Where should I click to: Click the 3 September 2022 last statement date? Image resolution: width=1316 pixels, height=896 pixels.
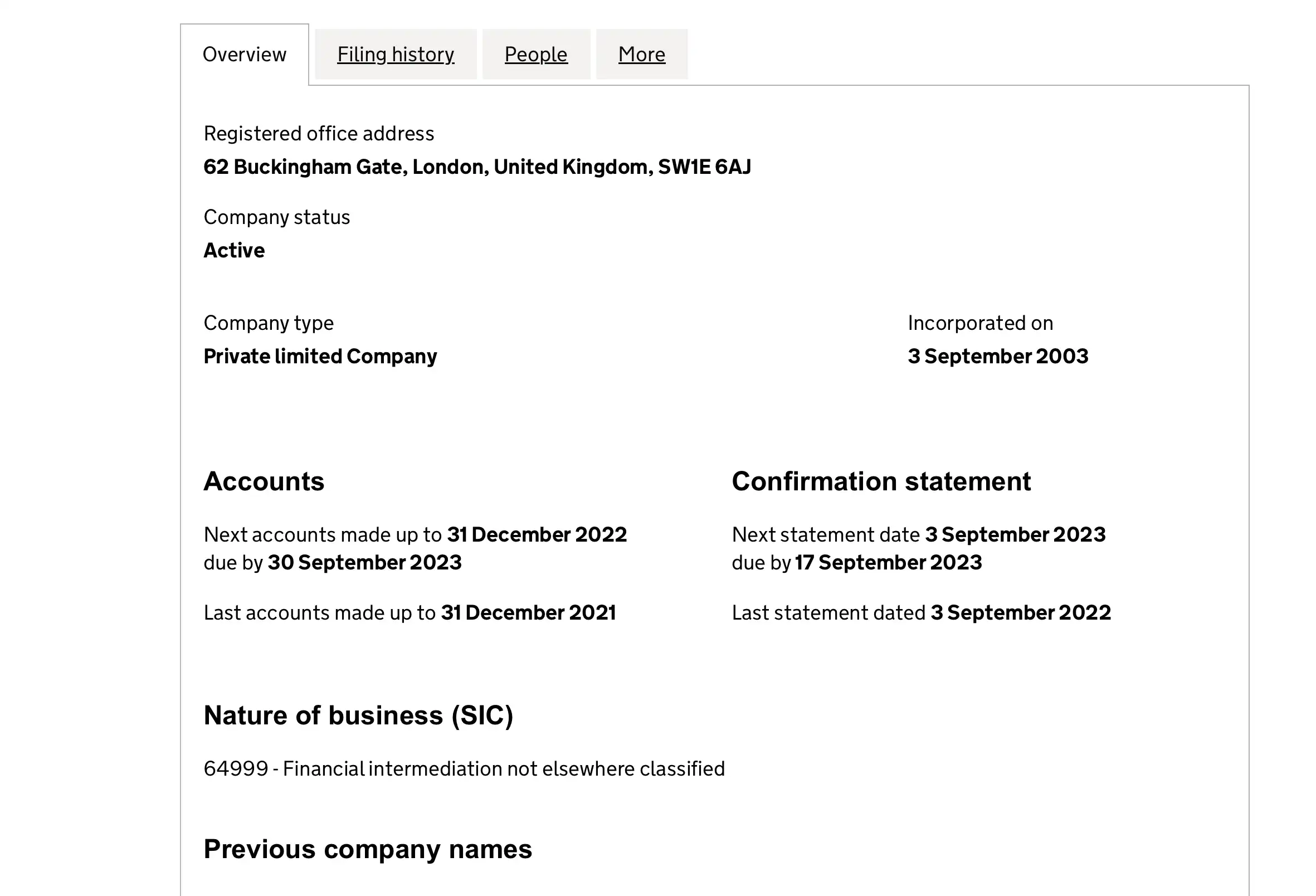pos(1021,613)
